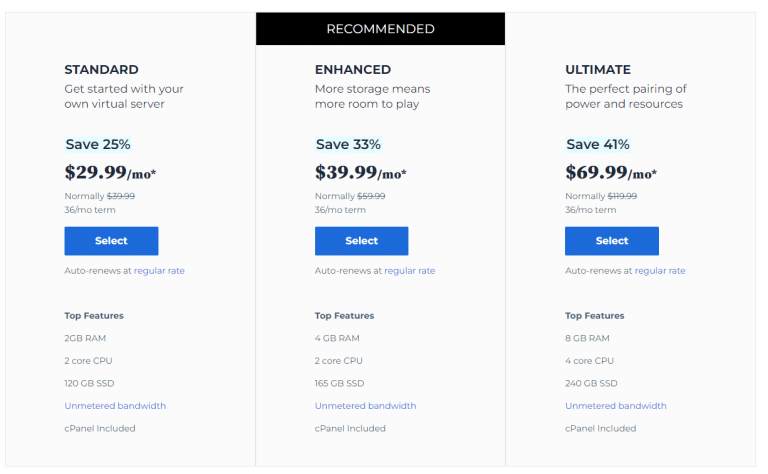Open regular rate link under Ultimate plan
This screenshot has height=474, width=768.
coord(660,271)
